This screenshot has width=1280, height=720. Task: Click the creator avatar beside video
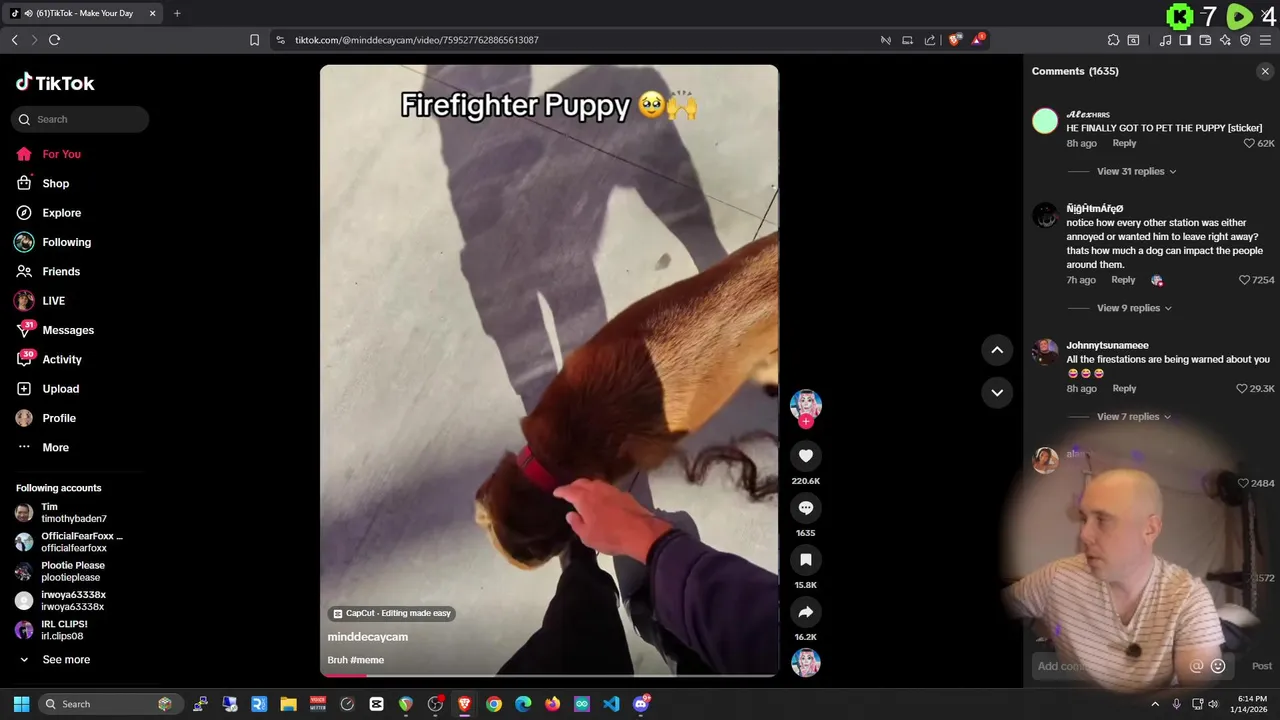point(805,404)
